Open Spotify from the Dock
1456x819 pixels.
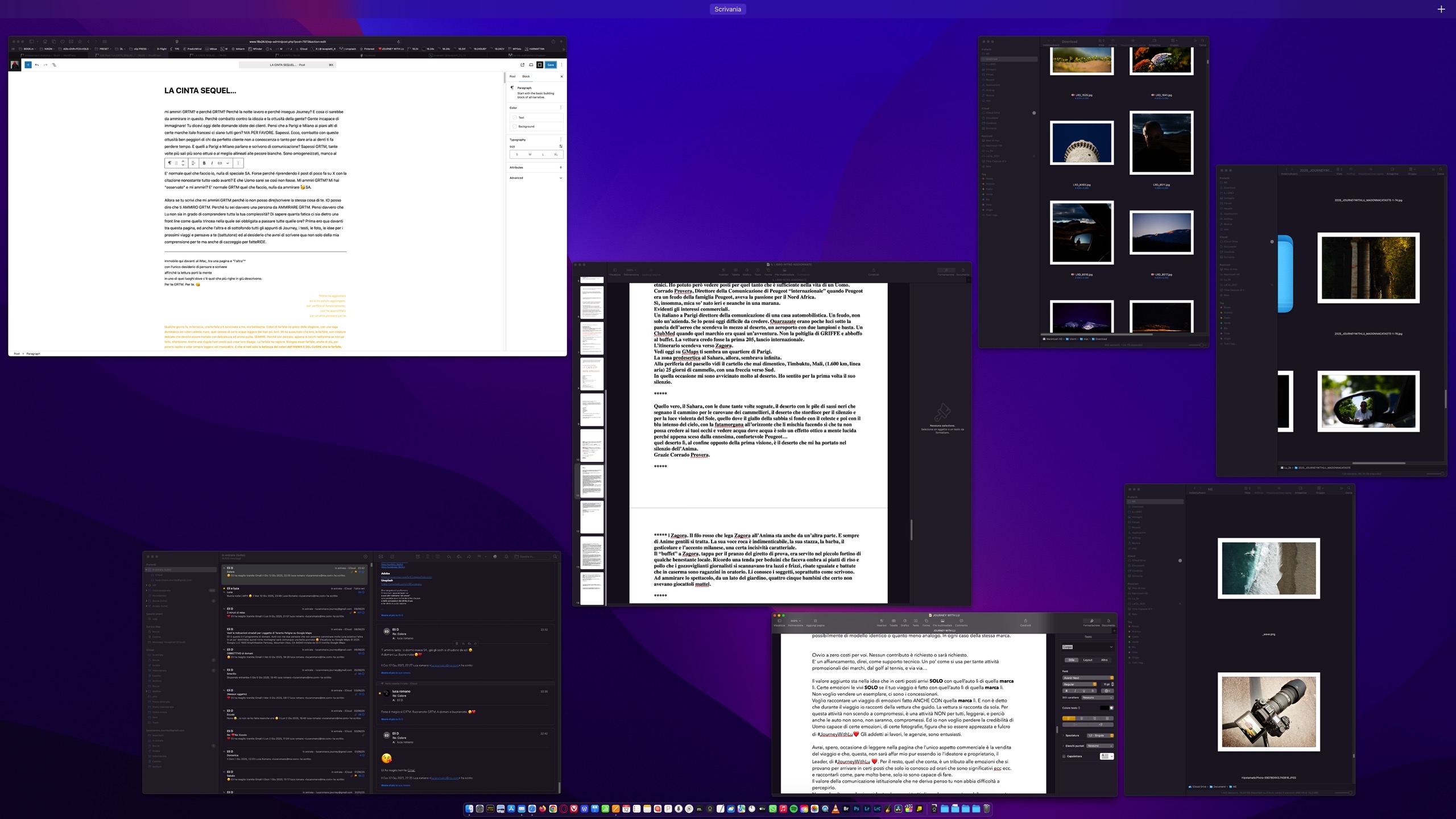[x=793, y=809]
